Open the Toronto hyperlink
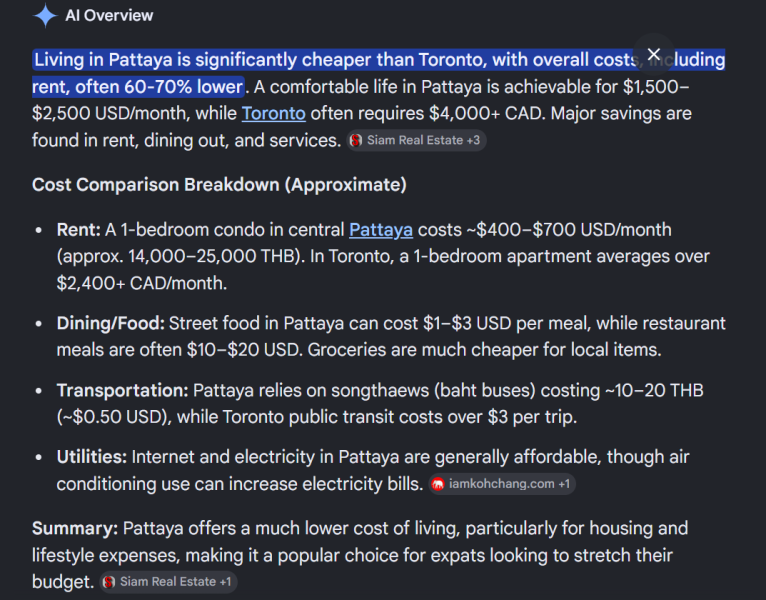 pyautogui.click(x=274, y=113)
